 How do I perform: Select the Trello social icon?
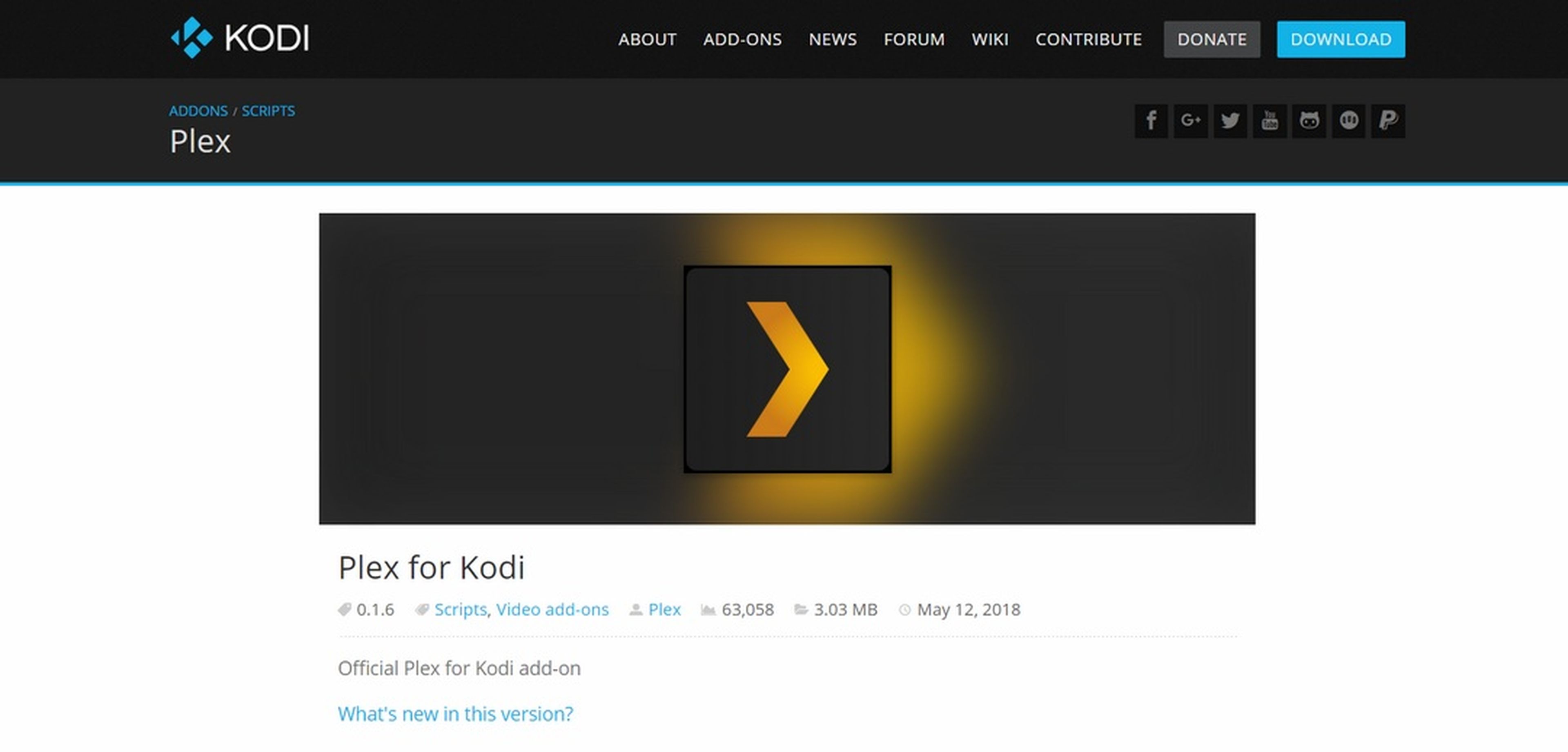coord(1349,121)
